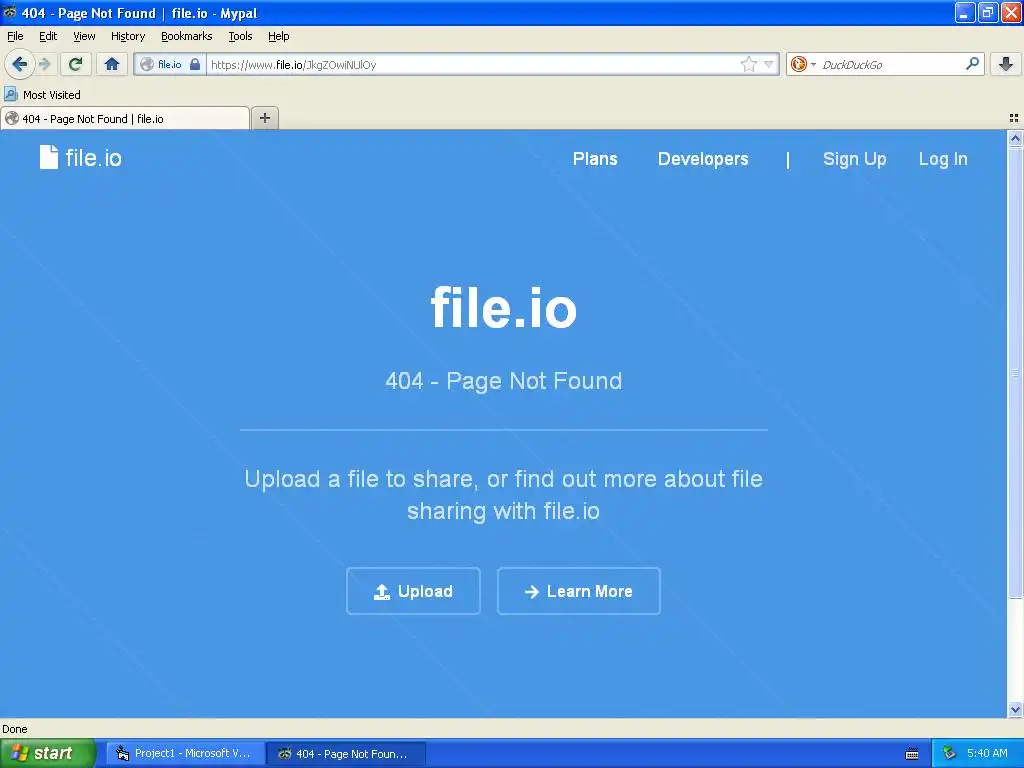Image resolution: width=1024 pixels, height=768 pixels.
Task: Open the Bookmarks menu
Action: pos(186,36)
